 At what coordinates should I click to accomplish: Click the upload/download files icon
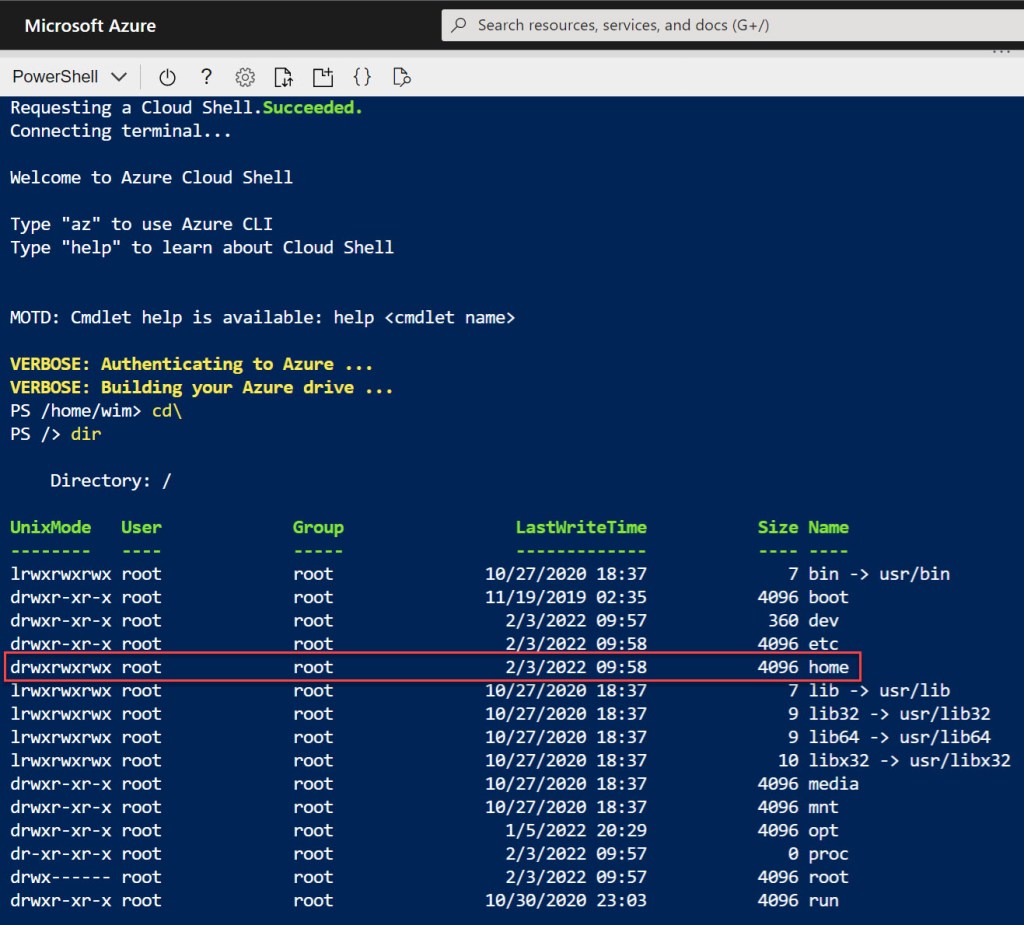pyautogui.click(x=284, y=77)
